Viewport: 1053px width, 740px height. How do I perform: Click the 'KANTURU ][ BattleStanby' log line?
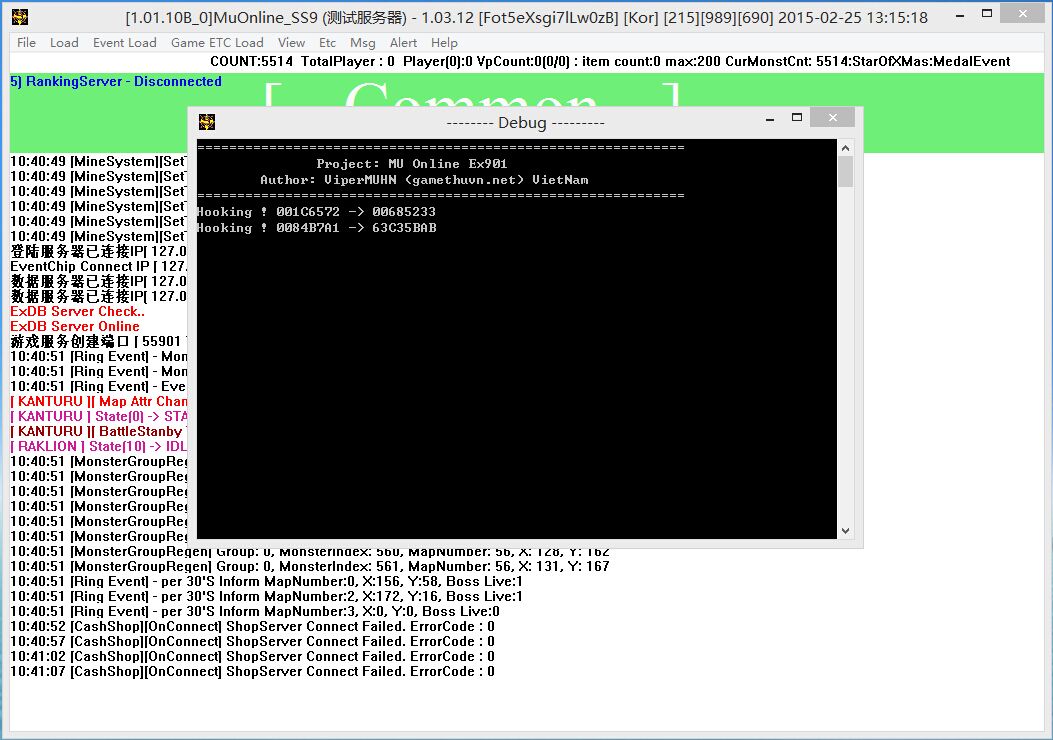[x=99, y=431]
